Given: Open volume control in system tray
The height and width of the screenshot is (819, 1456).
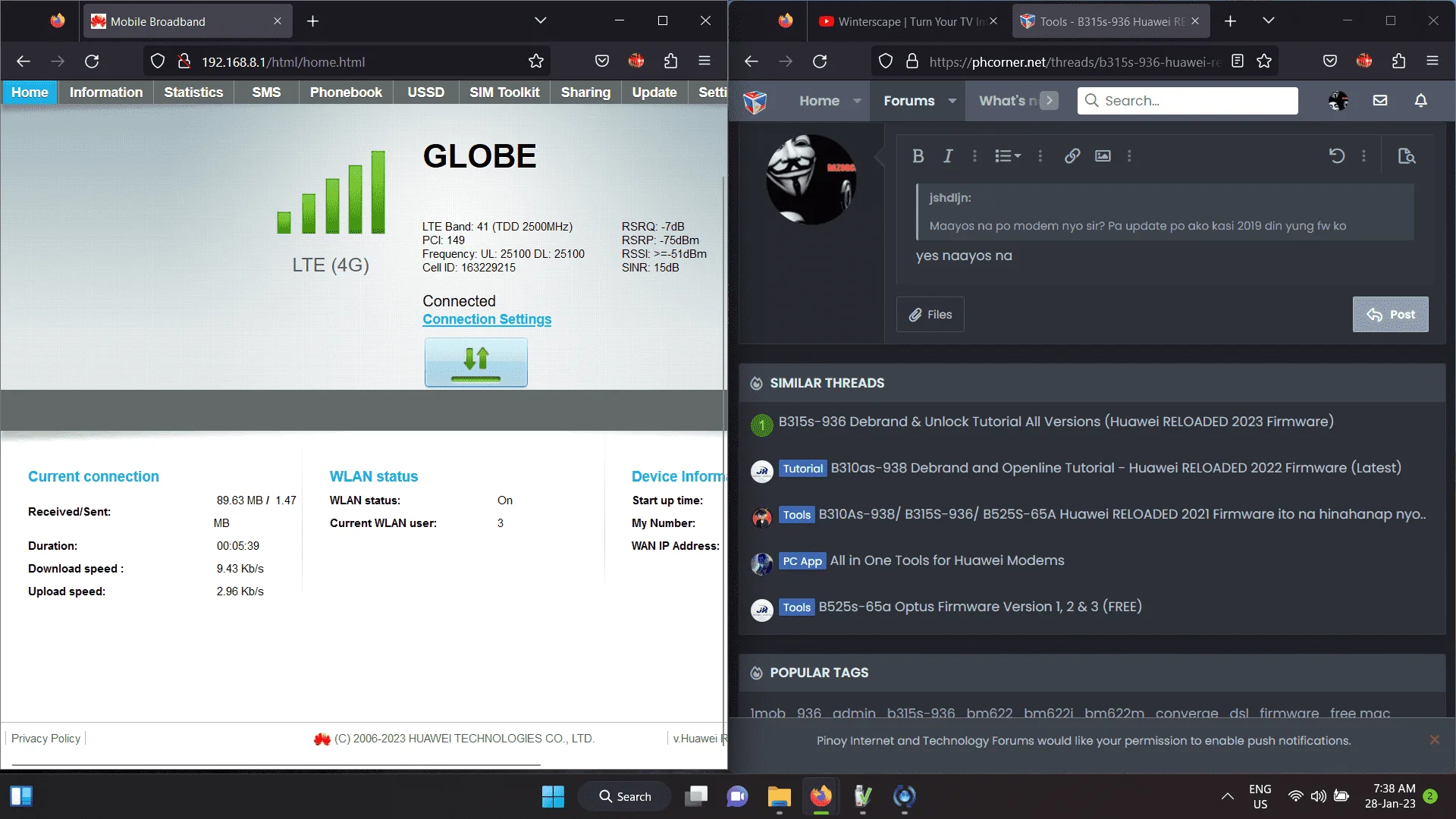Looking at the screenshot, I should (x=1319, y=796).
